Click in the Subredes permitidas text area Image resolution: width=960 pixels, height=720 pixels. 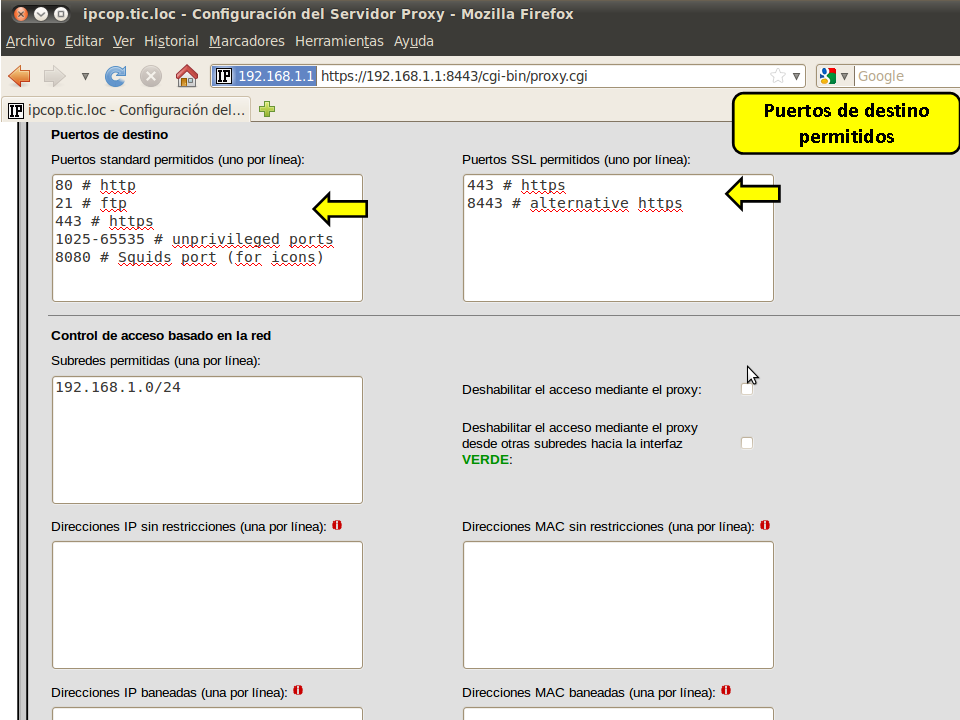coord(207,440)
